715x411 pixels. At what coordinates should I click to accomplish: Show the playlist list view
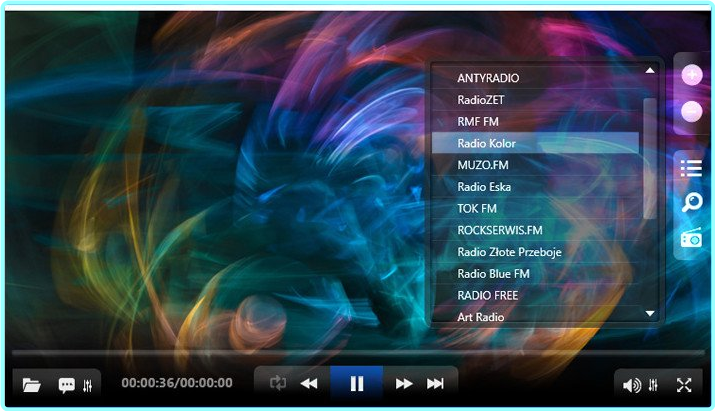[691, 169]
